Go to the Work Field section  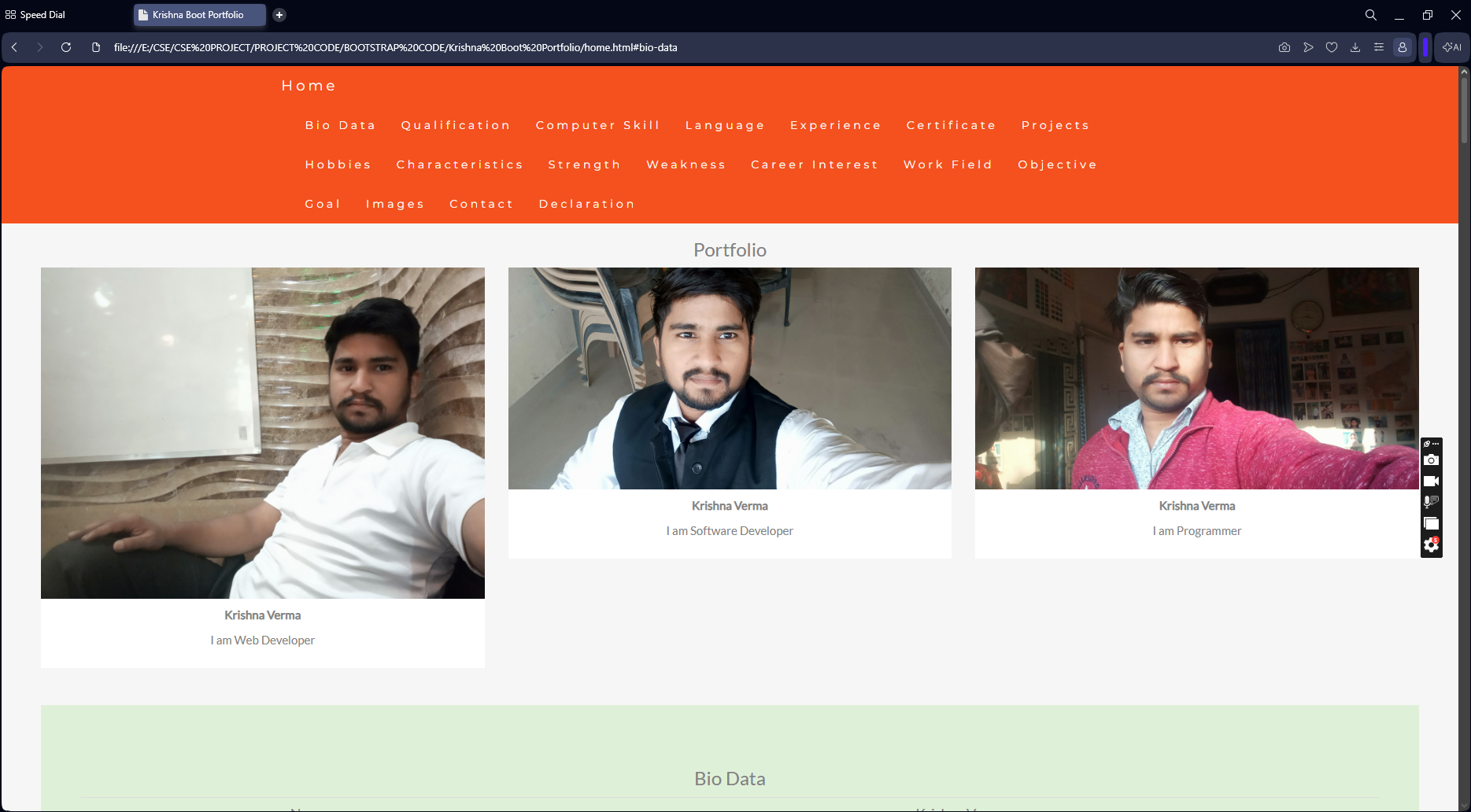click(948, 164)
